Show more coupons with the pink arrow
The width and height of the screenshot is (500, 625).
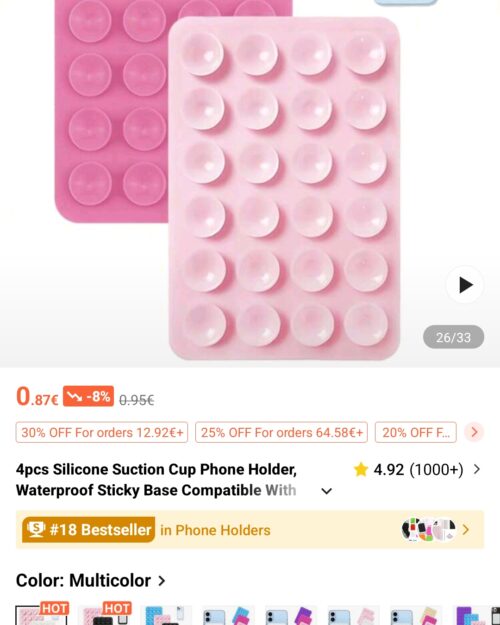click(474, 432)
